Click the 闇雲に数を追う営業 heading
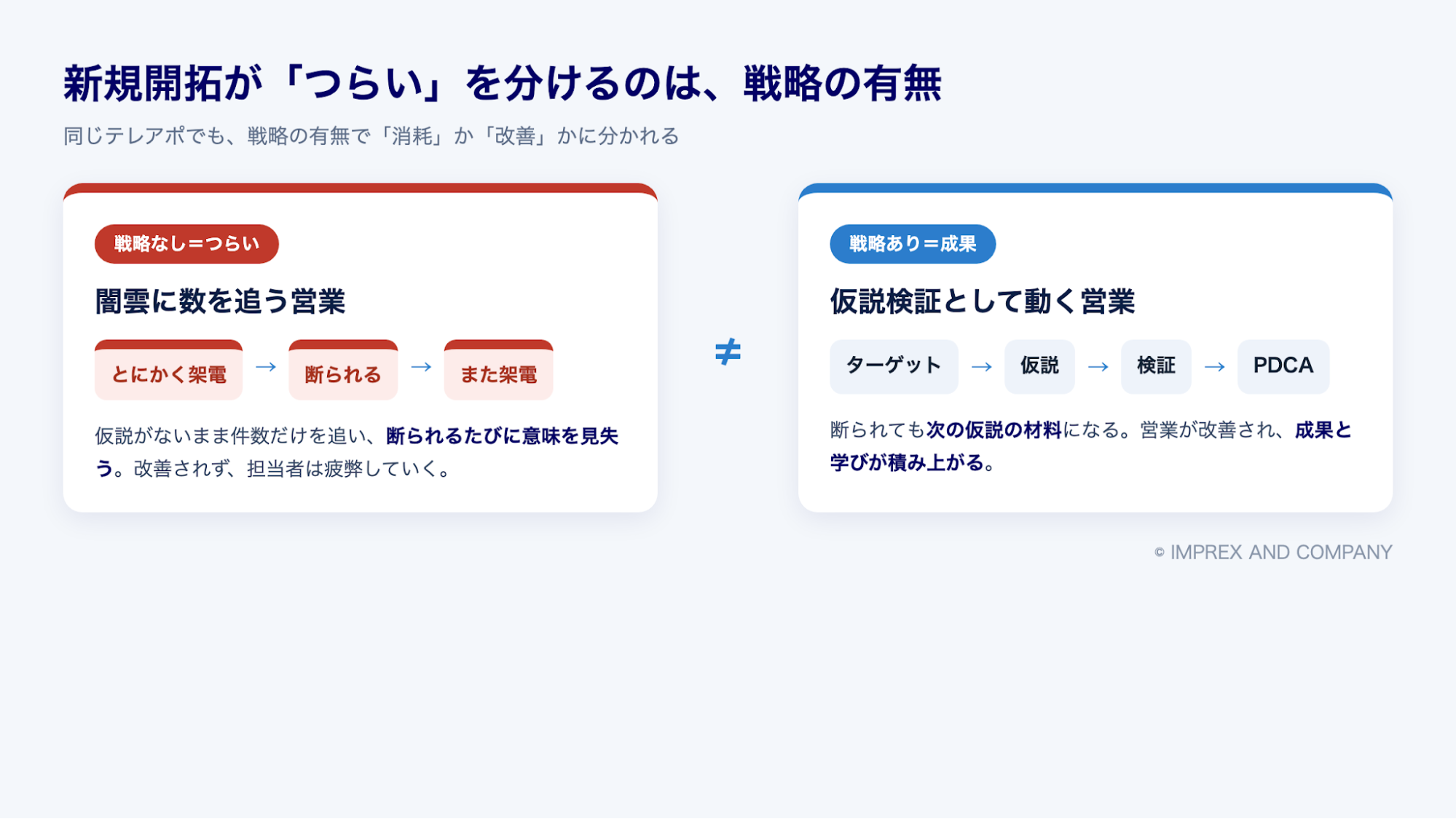 click(x=220, y=301)
